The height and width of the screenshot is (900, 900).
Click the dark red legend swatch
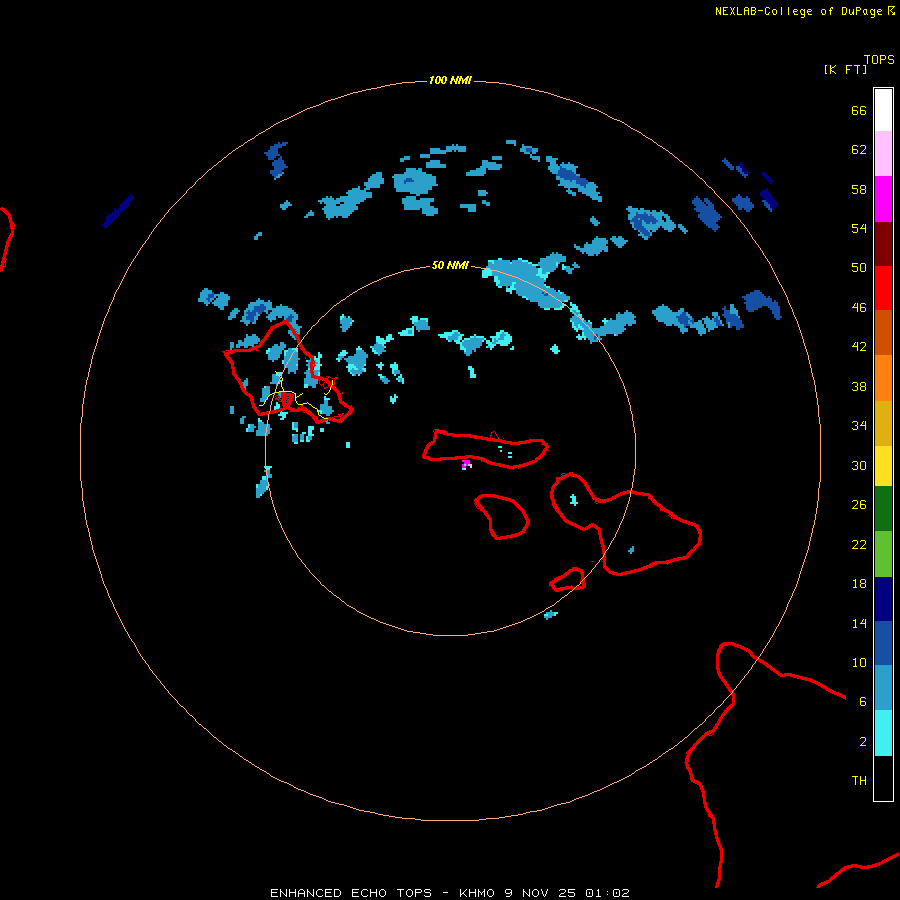coord(883,244)
